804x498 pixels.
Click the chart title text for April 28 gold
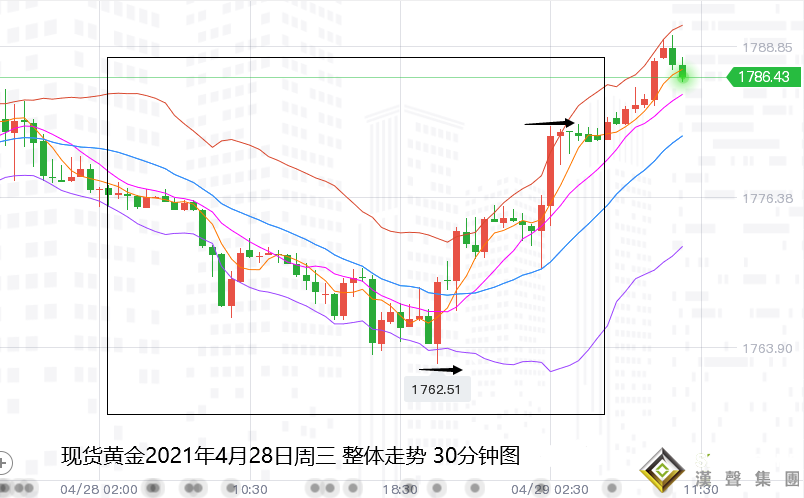pos(290,456)
